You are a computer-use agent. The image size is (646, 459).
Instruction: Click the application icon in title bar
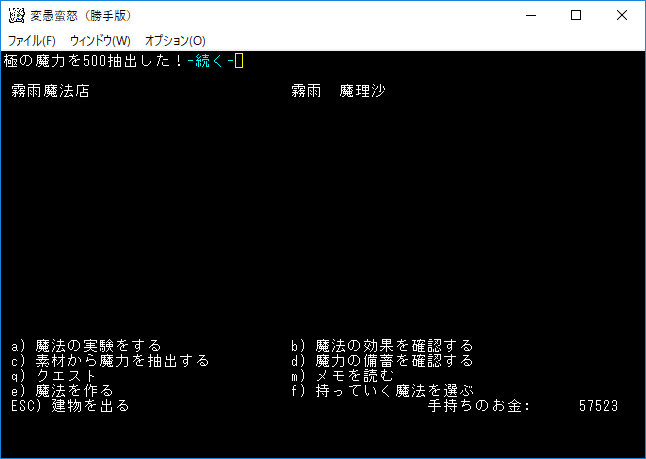click(x=16, y=16)
